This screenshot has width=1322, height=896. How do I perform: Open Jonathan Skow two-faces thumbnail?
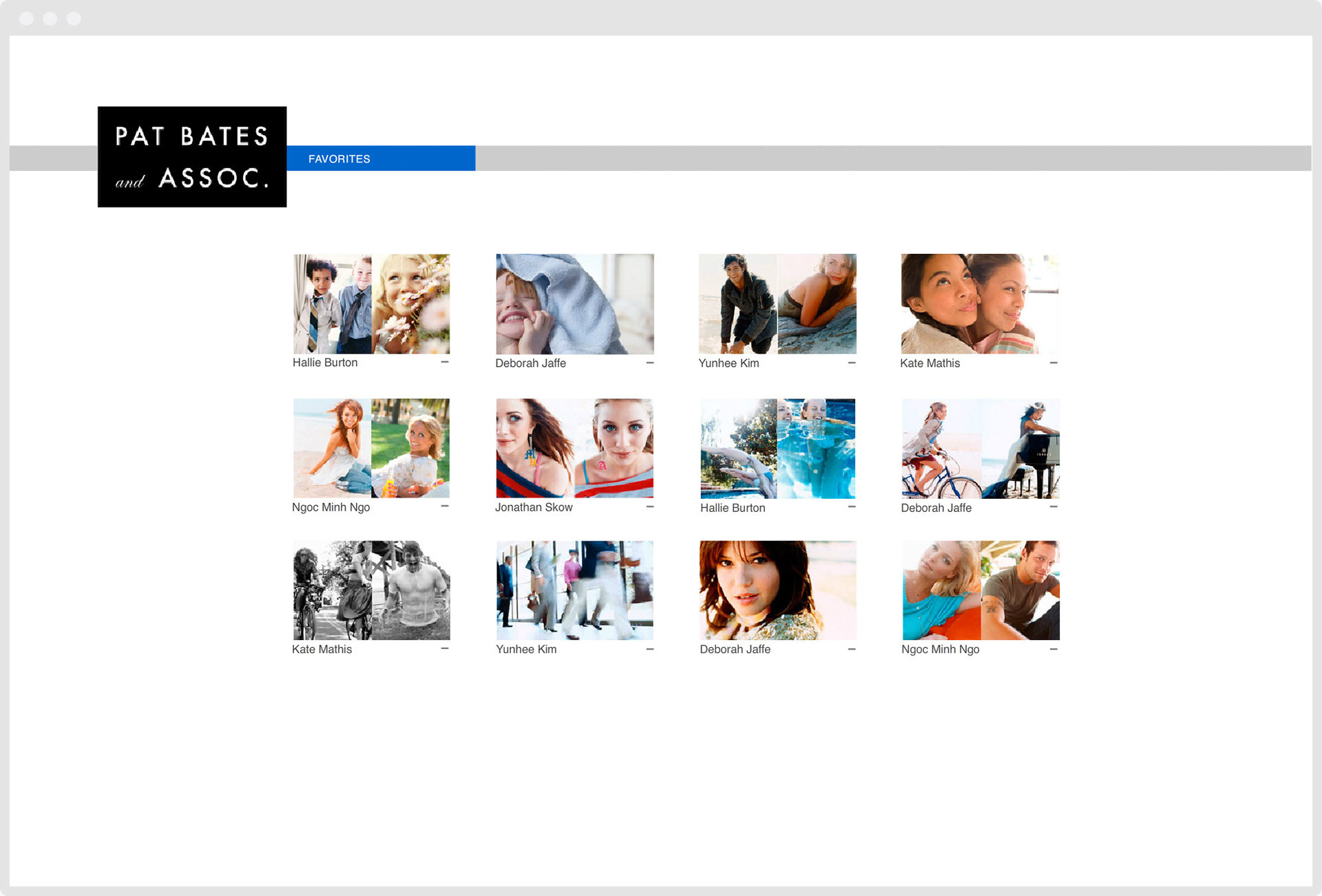point(574,448)
